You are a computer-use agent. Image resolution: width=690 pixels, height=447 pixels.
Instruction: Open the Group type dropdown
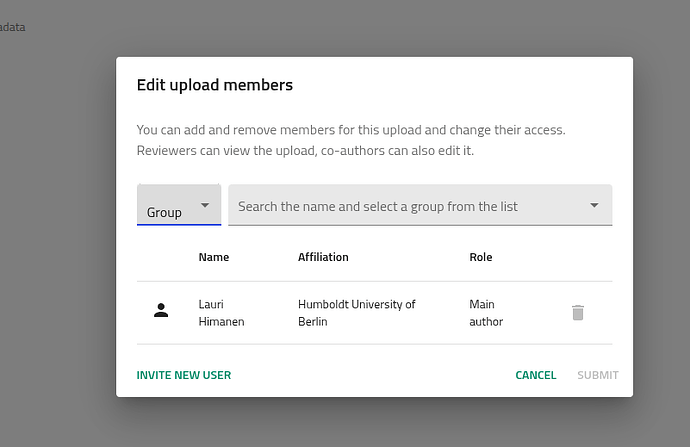point(178,205)
